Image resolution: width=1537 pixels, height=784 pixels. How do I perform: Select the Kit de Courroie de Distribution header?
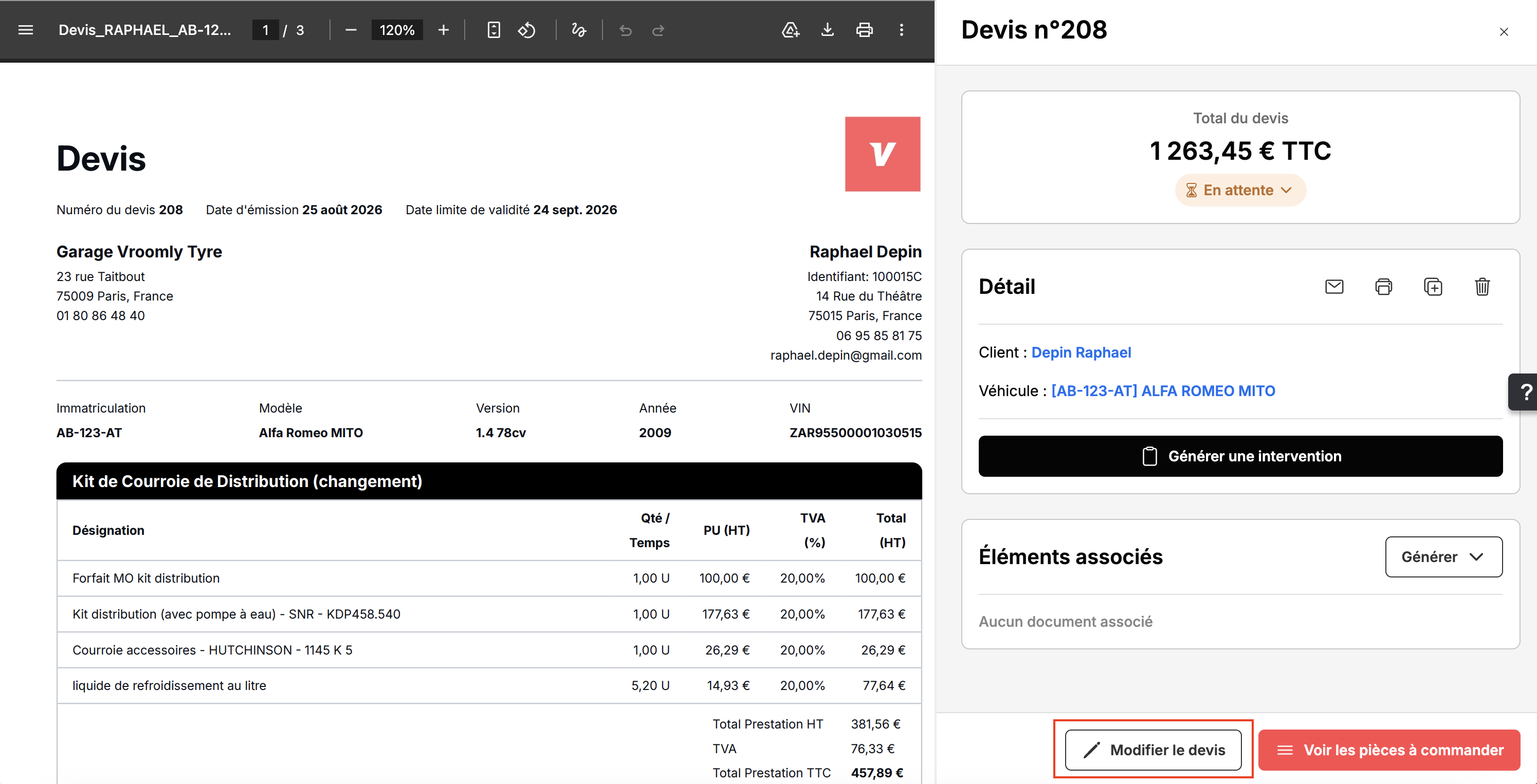click(489, 481)
